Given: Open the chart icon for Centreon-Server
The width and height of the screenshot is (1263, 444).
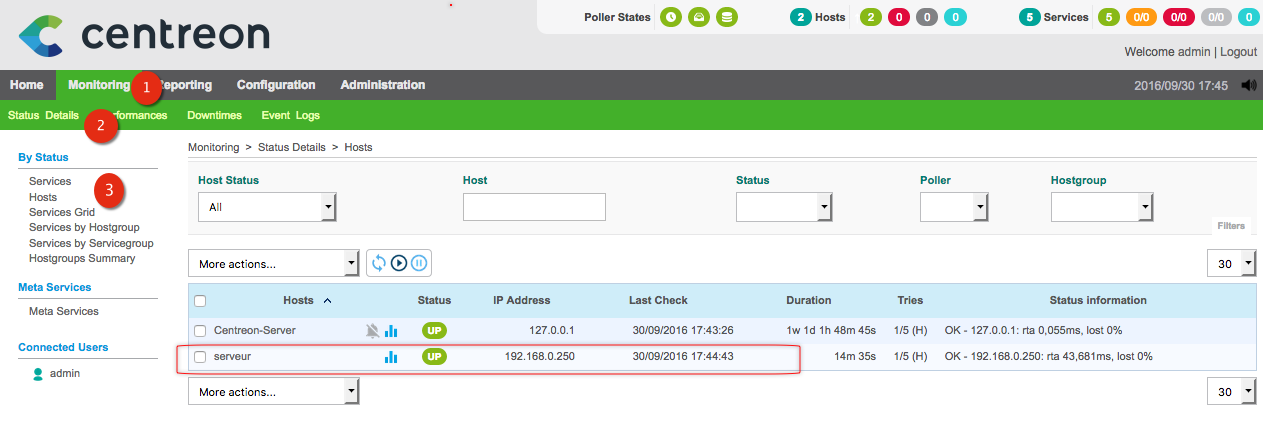Looking at the screenshot, I should coord(391,330).
